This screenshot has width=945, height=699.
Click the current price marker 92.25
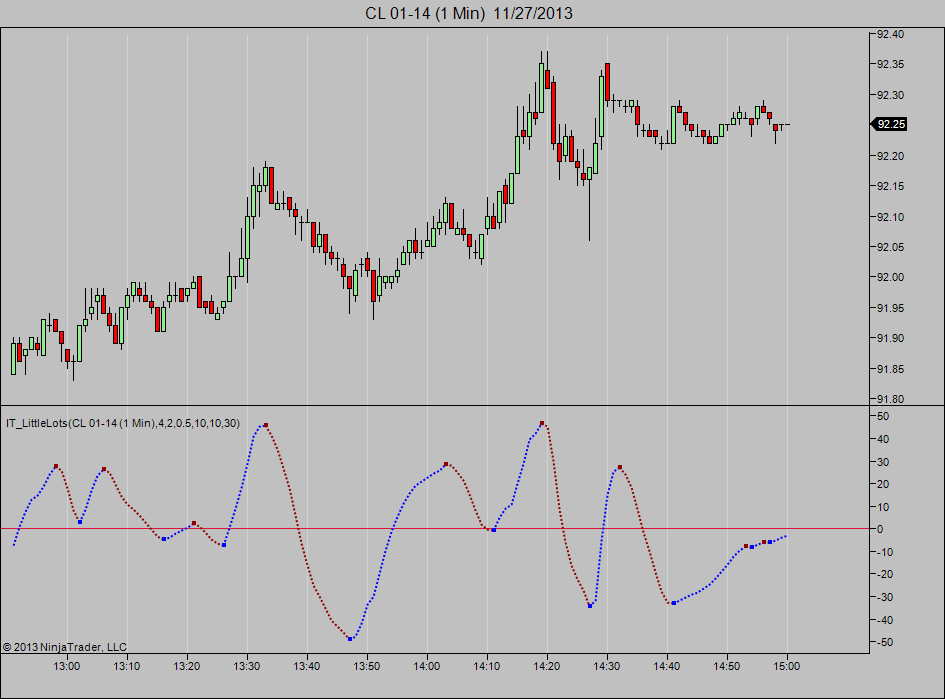click(890, 124)
